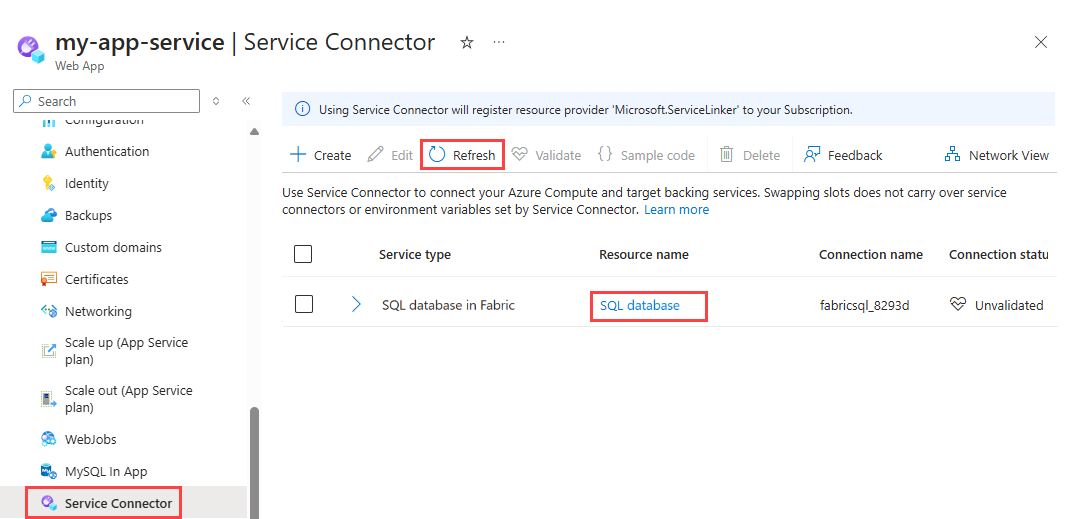Image resolution: width=1071 pixels, height=519 pixels.
Task: Open Custom domains in sidebar
Action: 113,247
